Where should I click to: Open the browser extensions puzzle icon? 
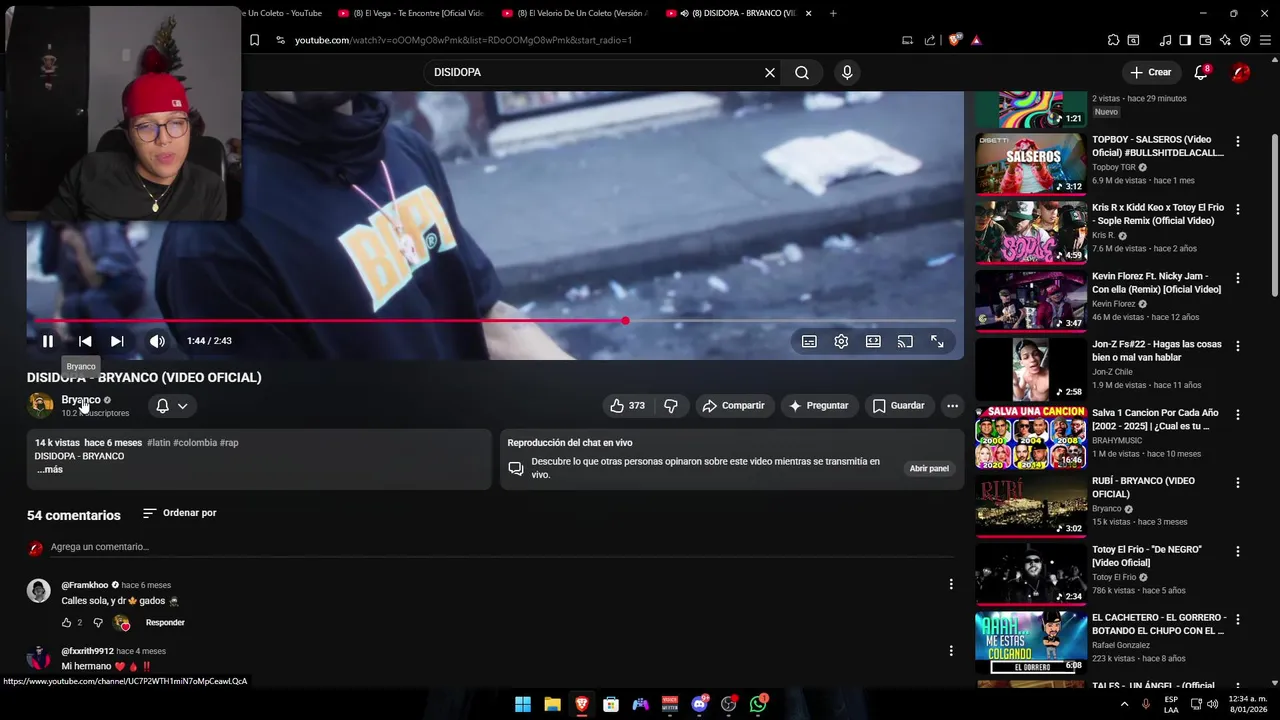click(x=1113, y=40)
